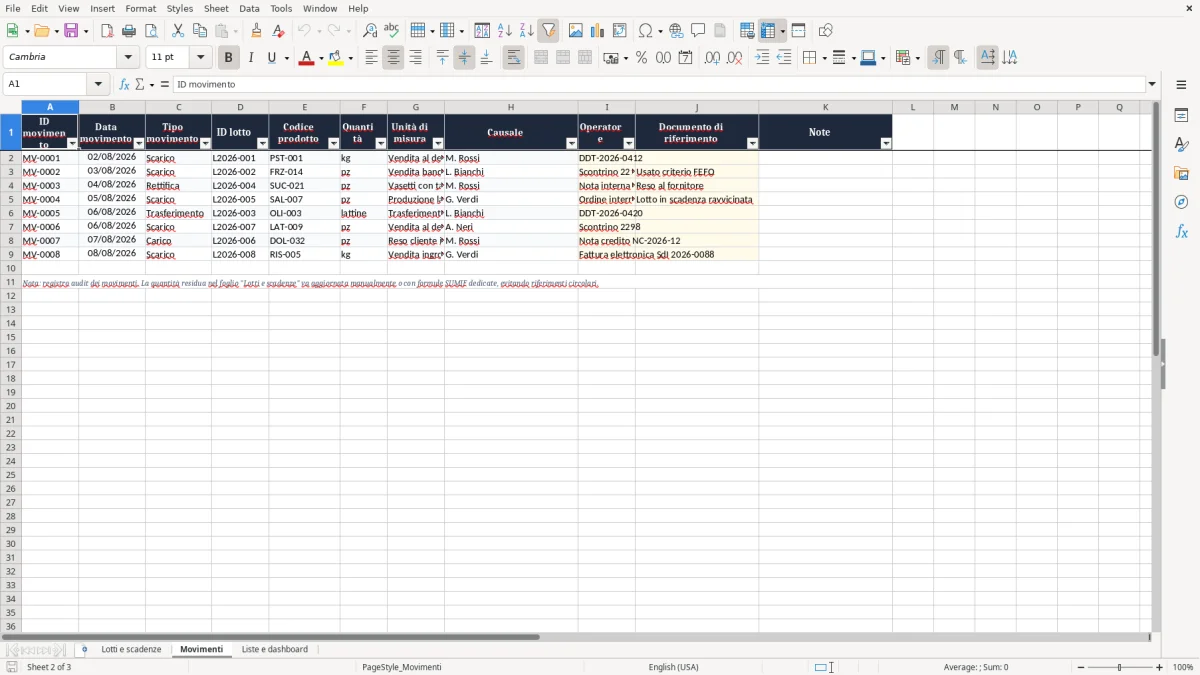
Task: Open the filter dropdown on Causale header
Action: point(572,144)
